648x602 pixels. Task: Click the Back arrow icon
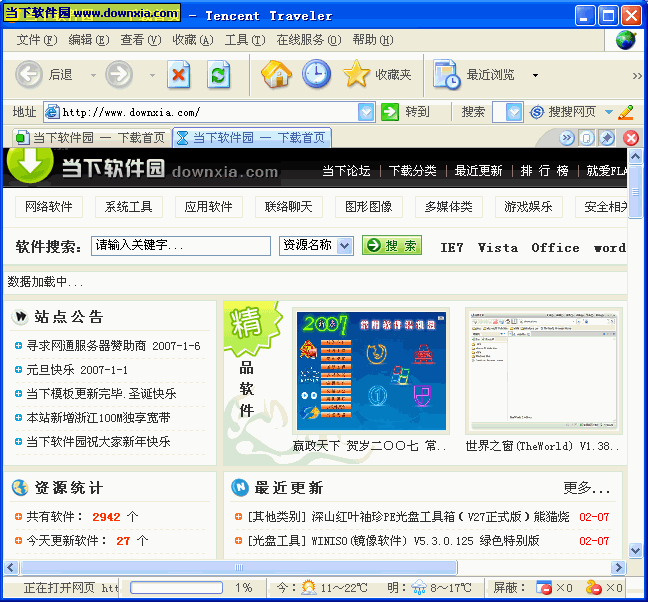coord(29,75)
